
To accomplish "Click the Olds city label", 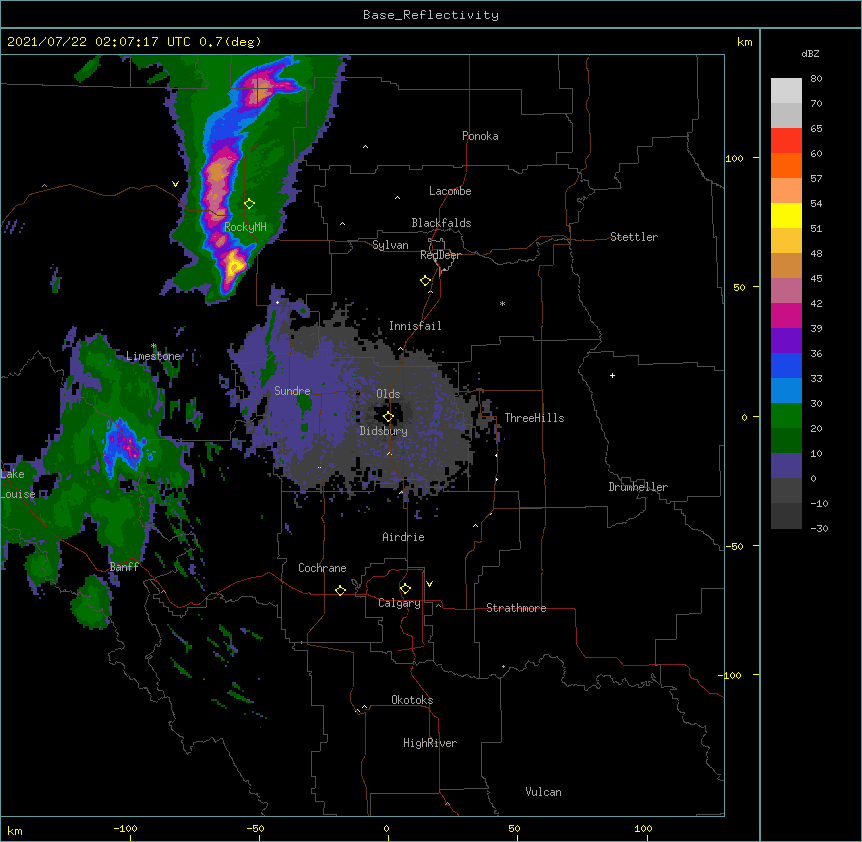I will tap(388, 394).
